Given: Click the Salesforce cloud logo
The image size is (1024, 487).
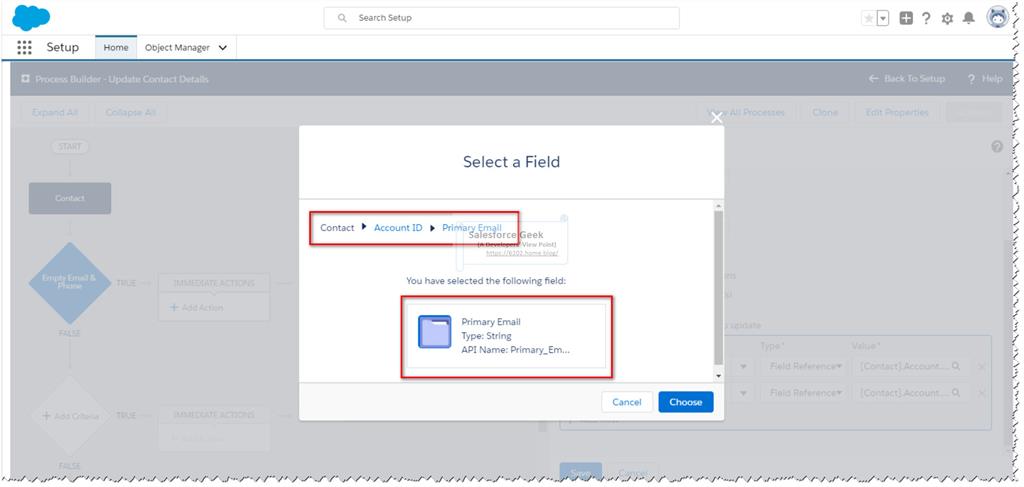Looking at the screenshot, I should pos(31,18).
